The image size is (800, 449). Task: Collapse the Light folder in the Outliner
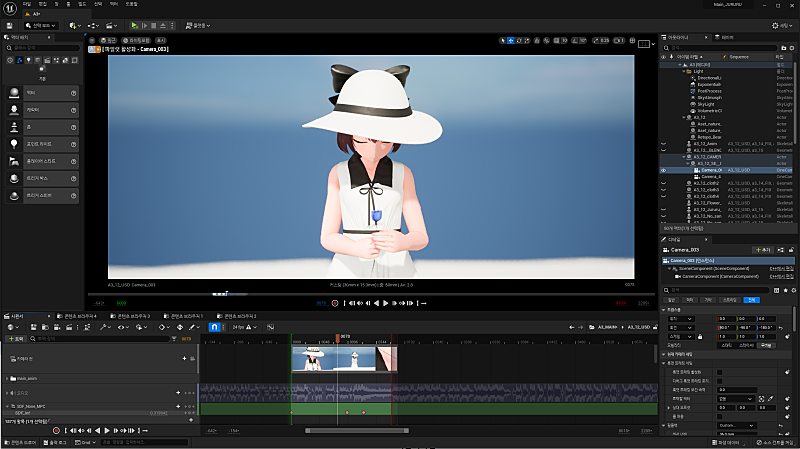point(683,71)
